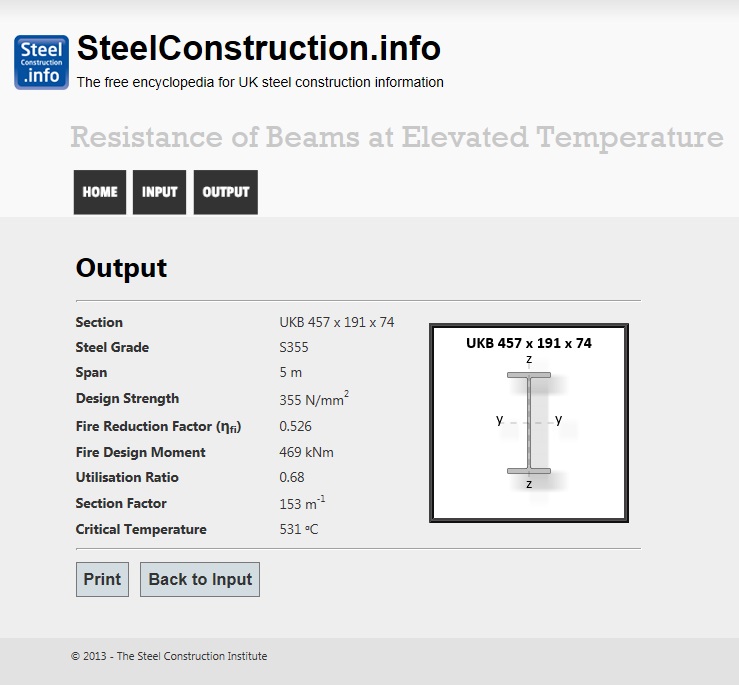Click the Resistance of Beams page heading
The image size is (739, 685).
click(397, 137)
